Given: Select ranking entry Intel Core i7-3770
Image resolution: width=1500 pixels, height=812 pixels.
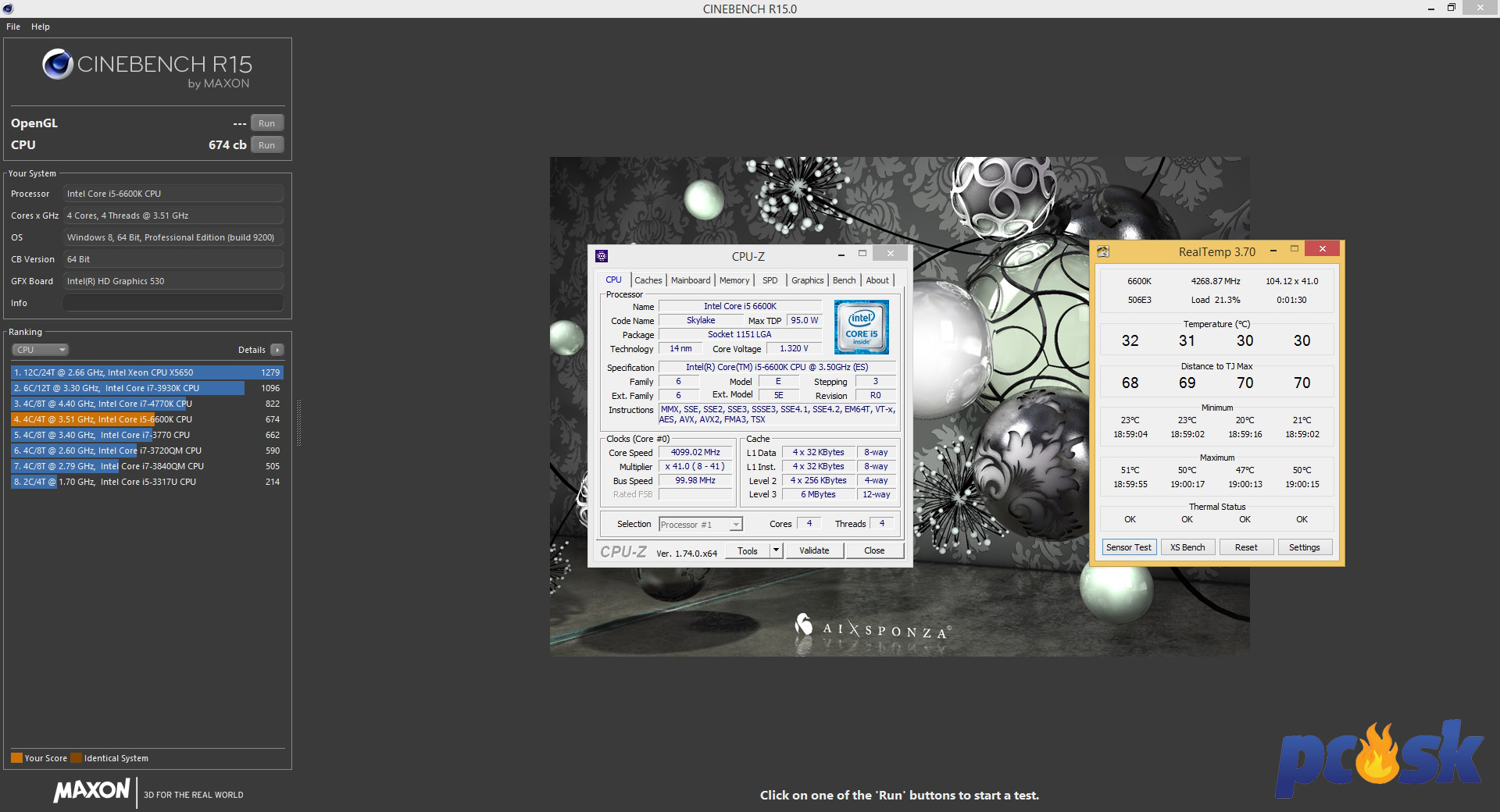Looking at the screenshot, I should (147, 435).
